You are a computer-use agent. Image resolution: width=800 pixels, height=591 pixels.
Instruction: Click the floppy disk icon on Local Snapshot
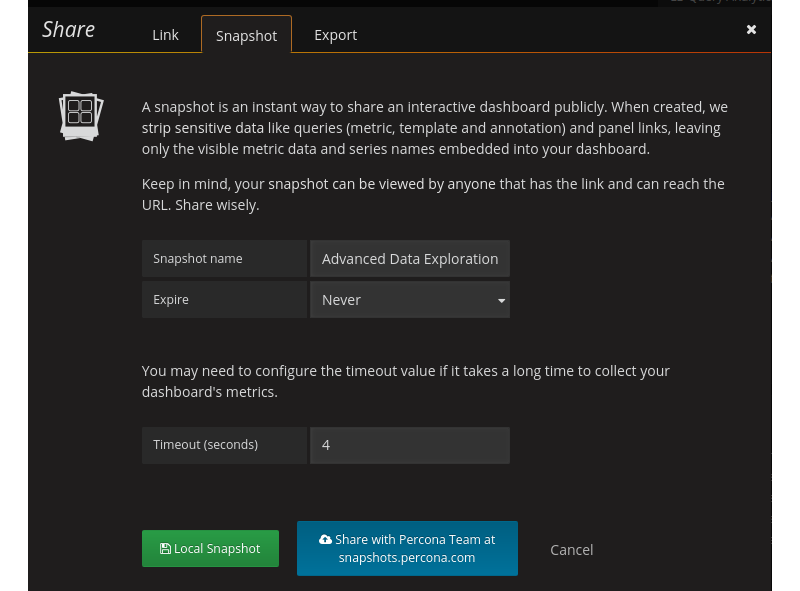[x=165, y=549]
